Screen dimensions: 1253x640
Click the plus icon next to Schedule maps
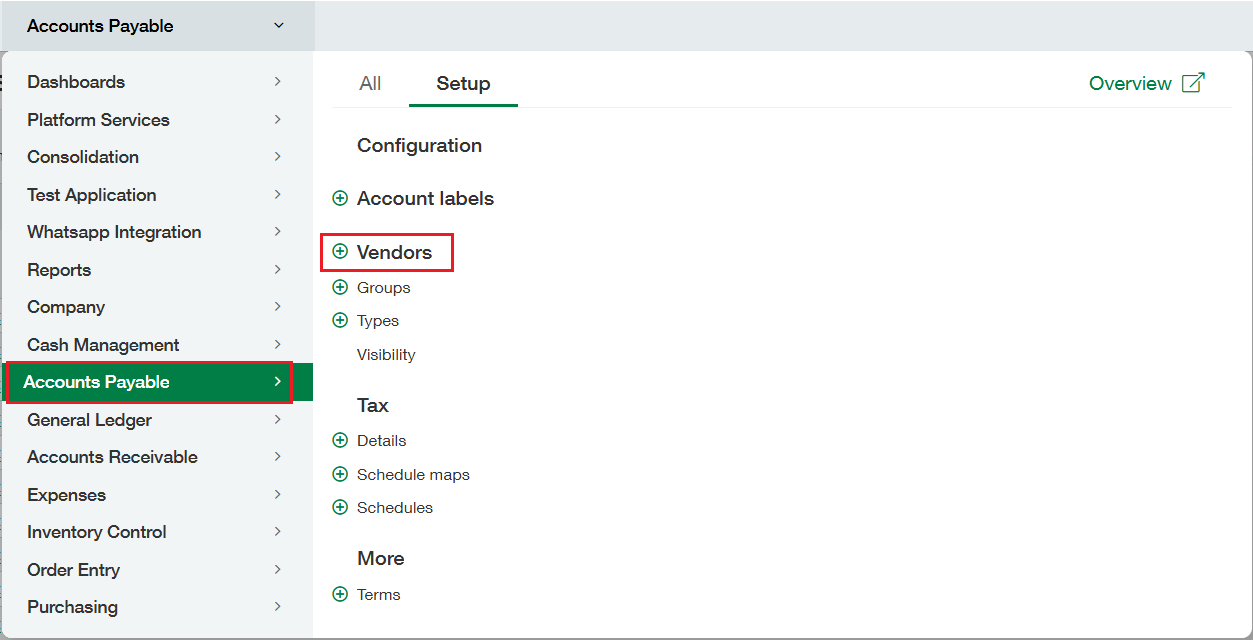click(x=340, y=475)
